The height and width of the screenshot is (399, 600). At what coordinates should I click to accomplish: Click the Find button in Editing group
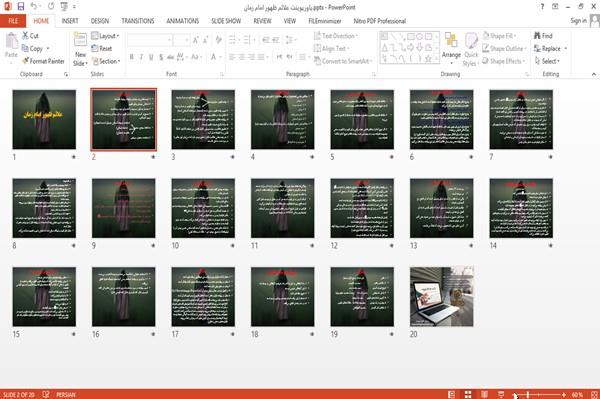pos(543,36)
